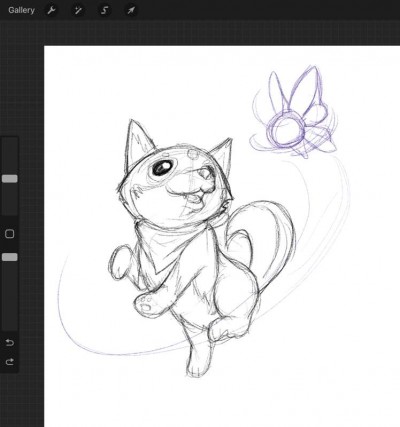Click the brush opacity slider handle
Image resolution: width=400 pixels, height=427 pixels.
(x=10, y=257)
